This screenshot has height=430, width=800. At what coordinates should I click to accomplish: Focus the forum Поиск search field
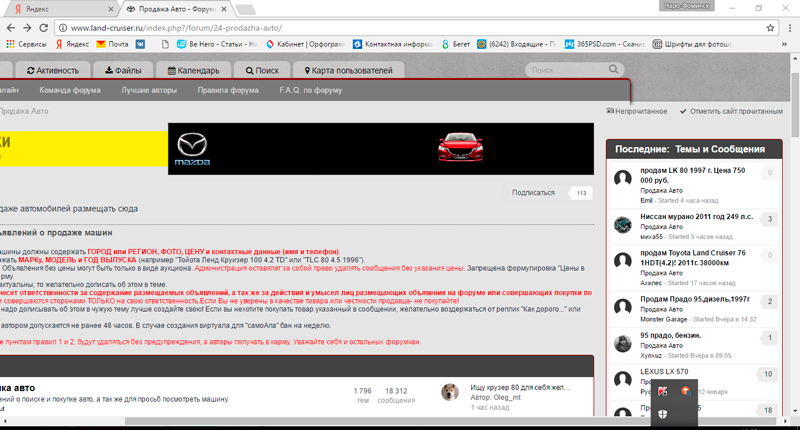coord(567,70)
